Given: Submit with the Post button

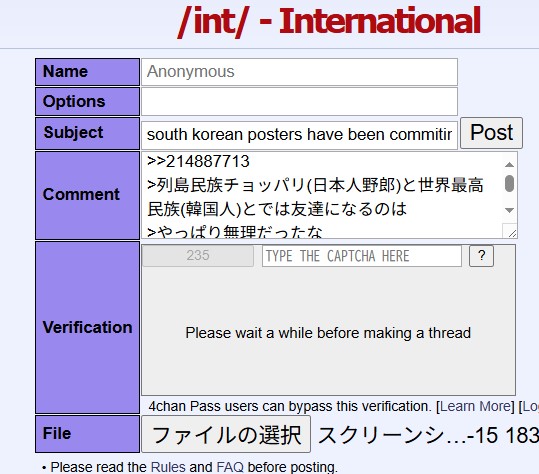Looking at the screenshot, I should [x=491, y=133].
